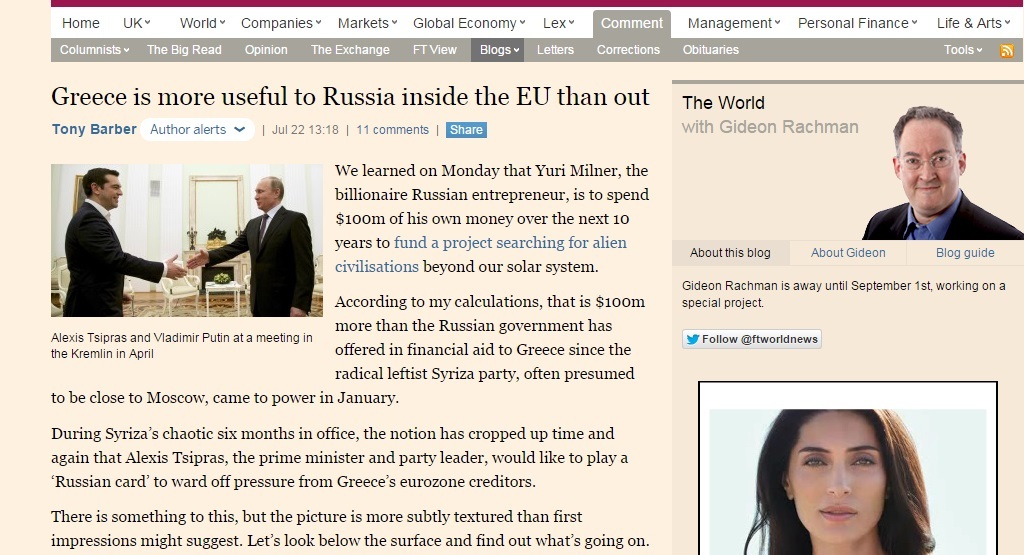Select the About this blog tab

(x=730, y=253)
